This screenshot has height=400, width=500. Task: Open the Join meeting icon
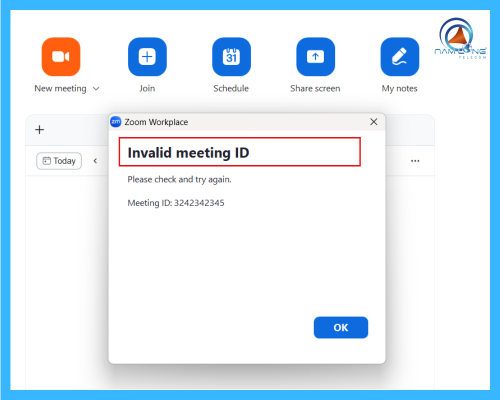point(147,57)
